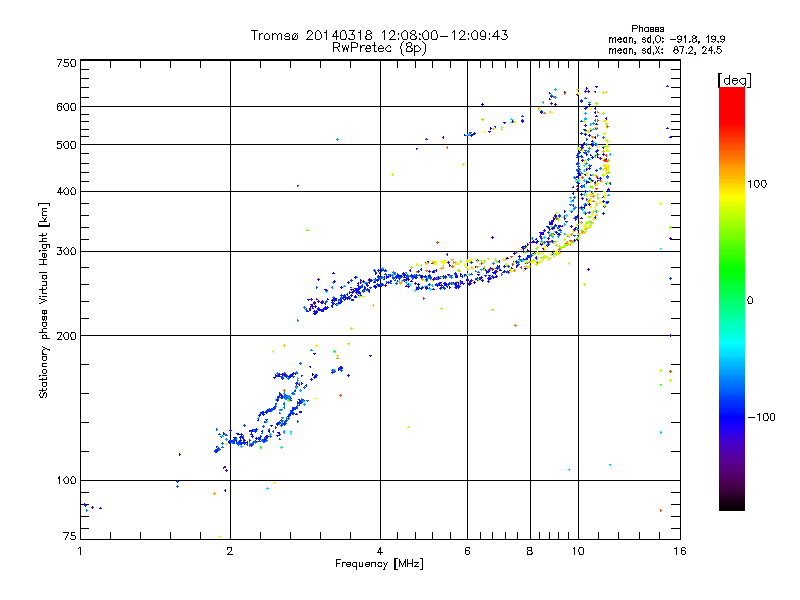
Task: Click the 6 label on the frequency axis
Action: [x=467, y=551]
